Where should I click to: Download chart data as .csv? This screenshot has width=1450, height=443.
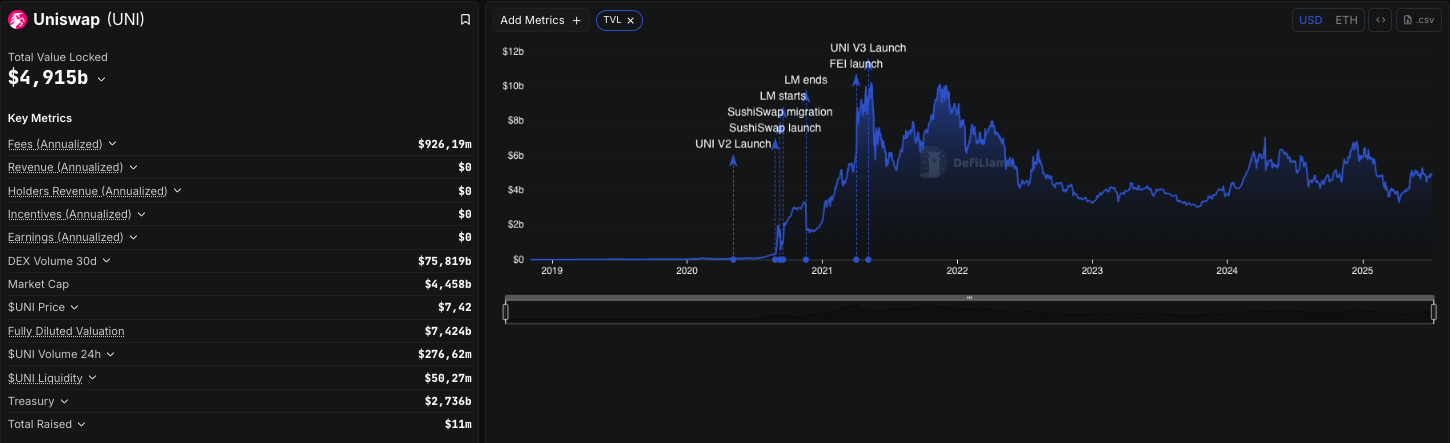tap(1419, 20)
